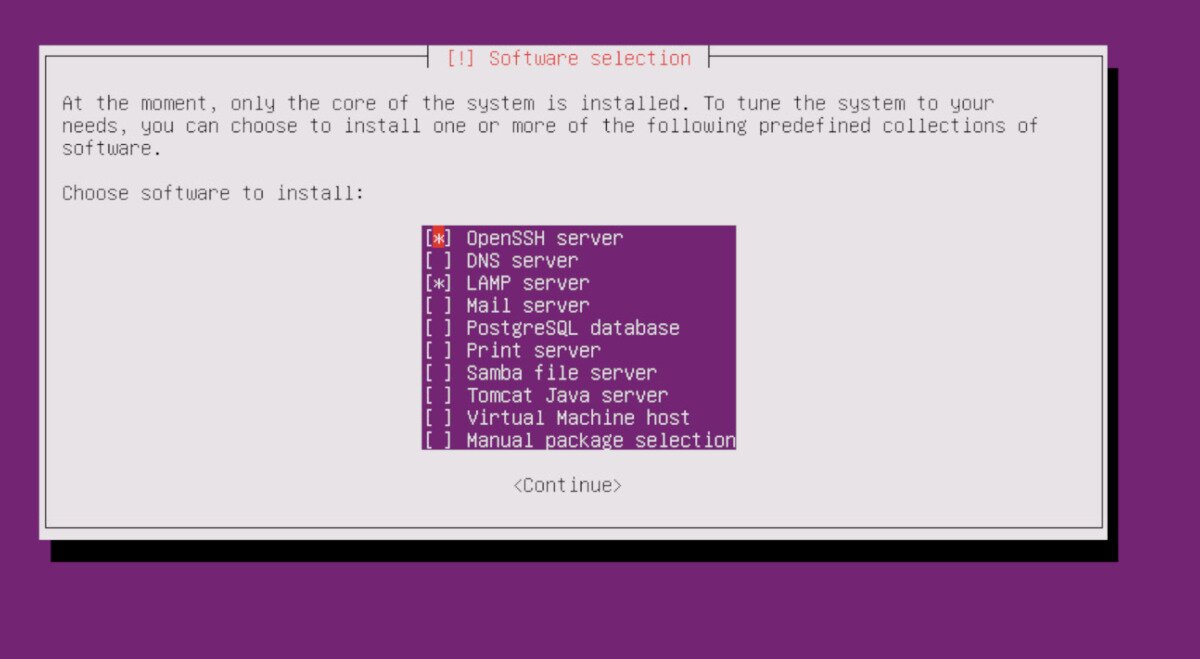Viewport: 1200px width, 659px height.
Task: Select the 'Virtual Machine host' label text
Action: (x=578, y=418)
